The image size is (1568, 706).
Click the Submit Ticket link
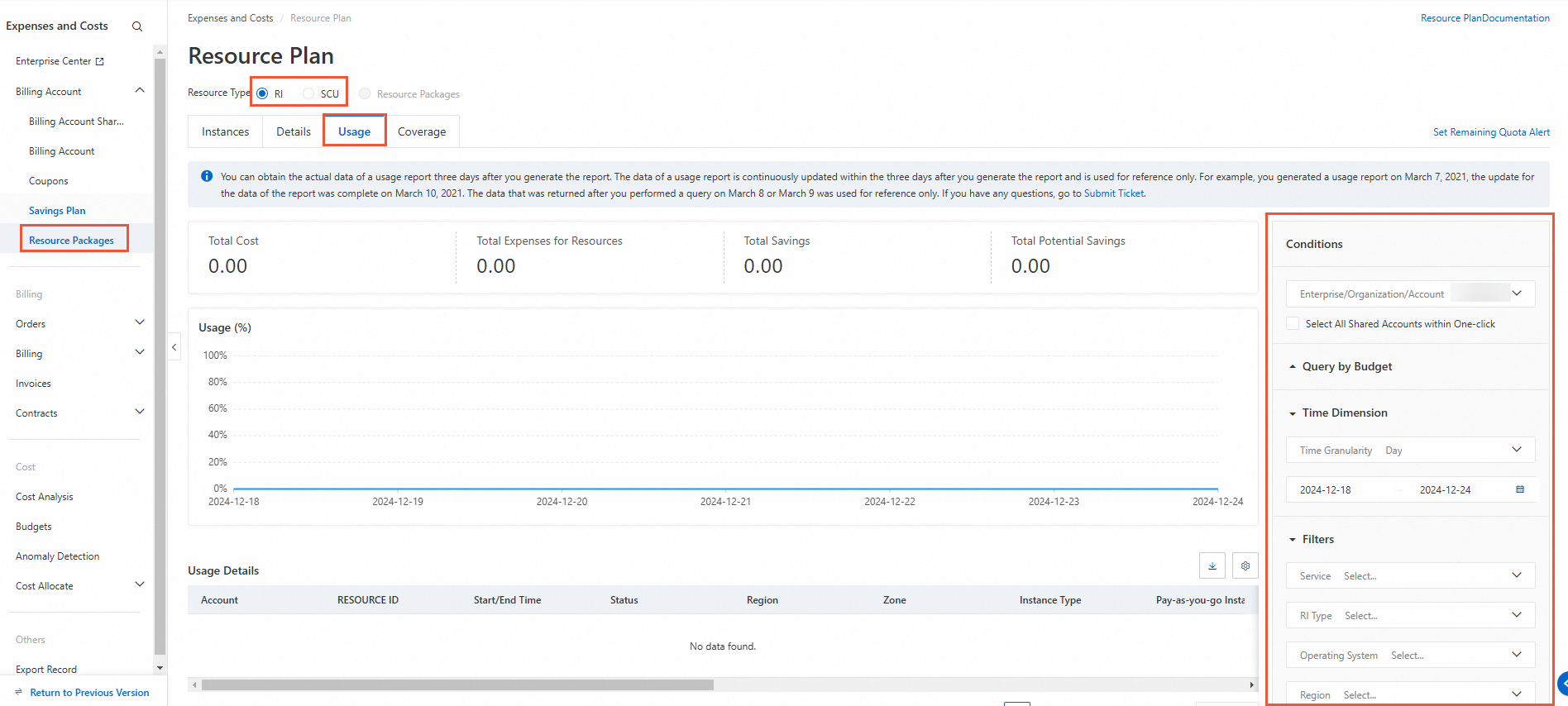coord(1114,193)
